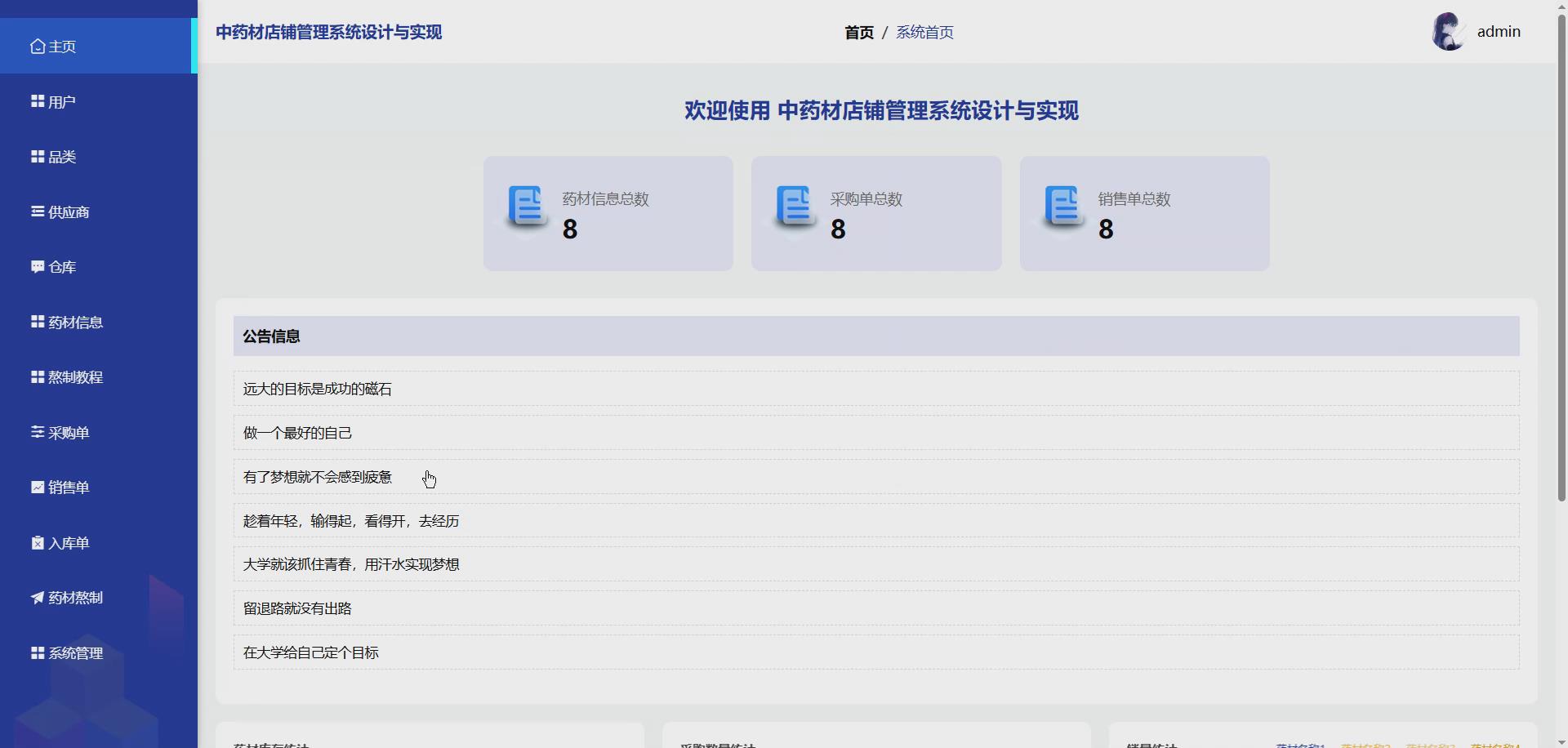Screen dimensions: 1568x748
Task: Click the 欢迎使用 welcome heading
Action: [x=881, y=110]
